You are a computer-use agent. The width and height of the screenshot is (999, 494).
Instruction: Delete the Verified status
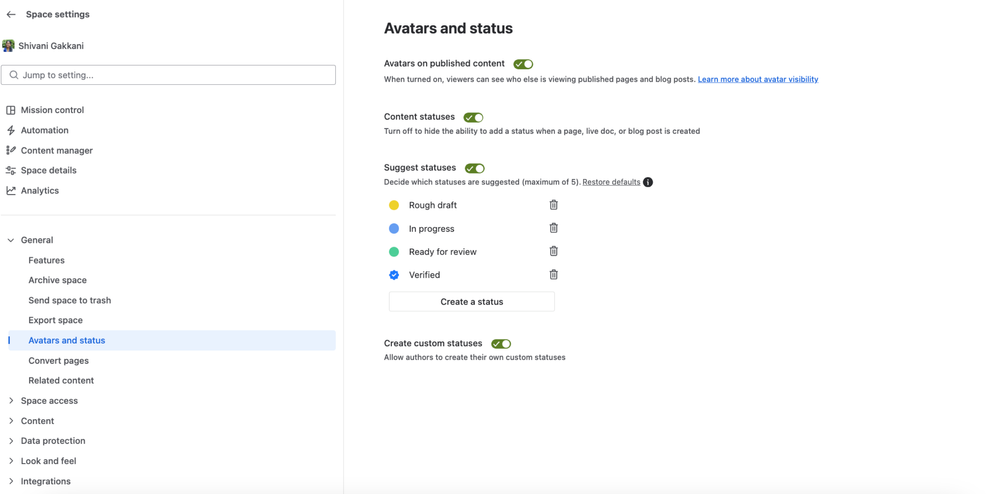[x=553, y=274]
